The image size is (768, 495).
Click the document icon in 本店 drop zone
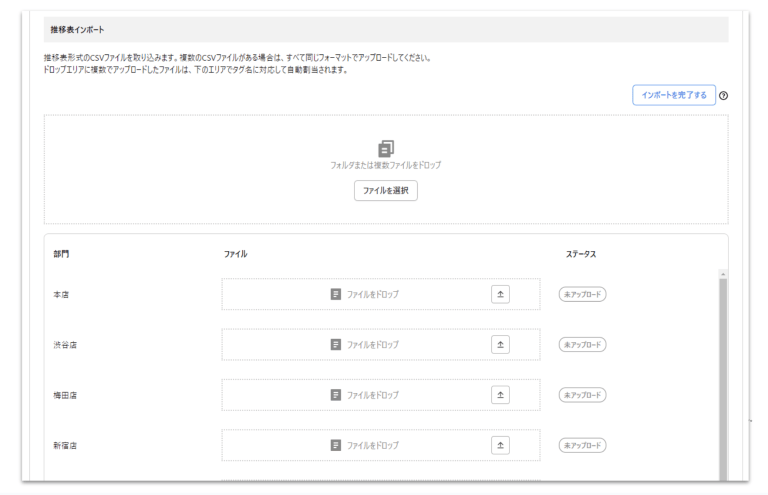coord(336,294)
